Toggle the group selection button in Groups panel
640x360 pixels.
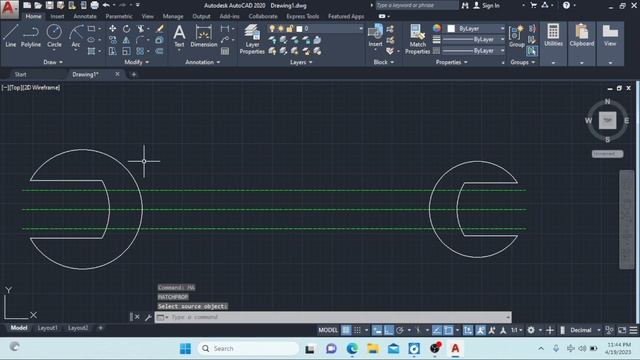[x=531, y=51]
